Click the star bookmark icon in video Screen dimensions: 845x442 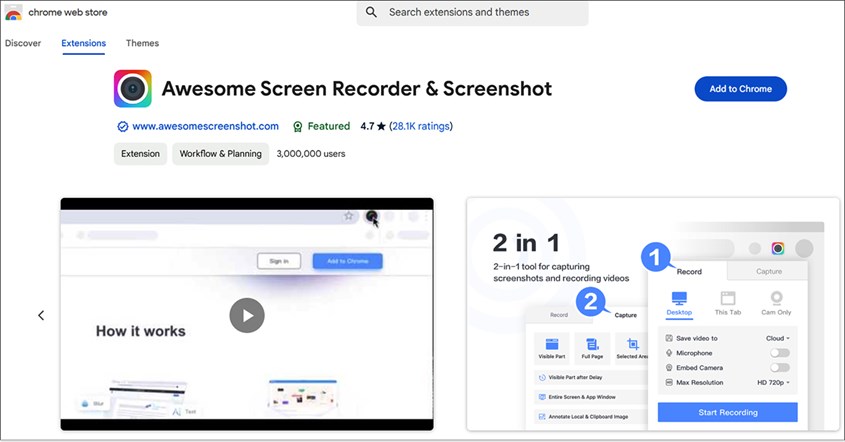tap(349, 216)
